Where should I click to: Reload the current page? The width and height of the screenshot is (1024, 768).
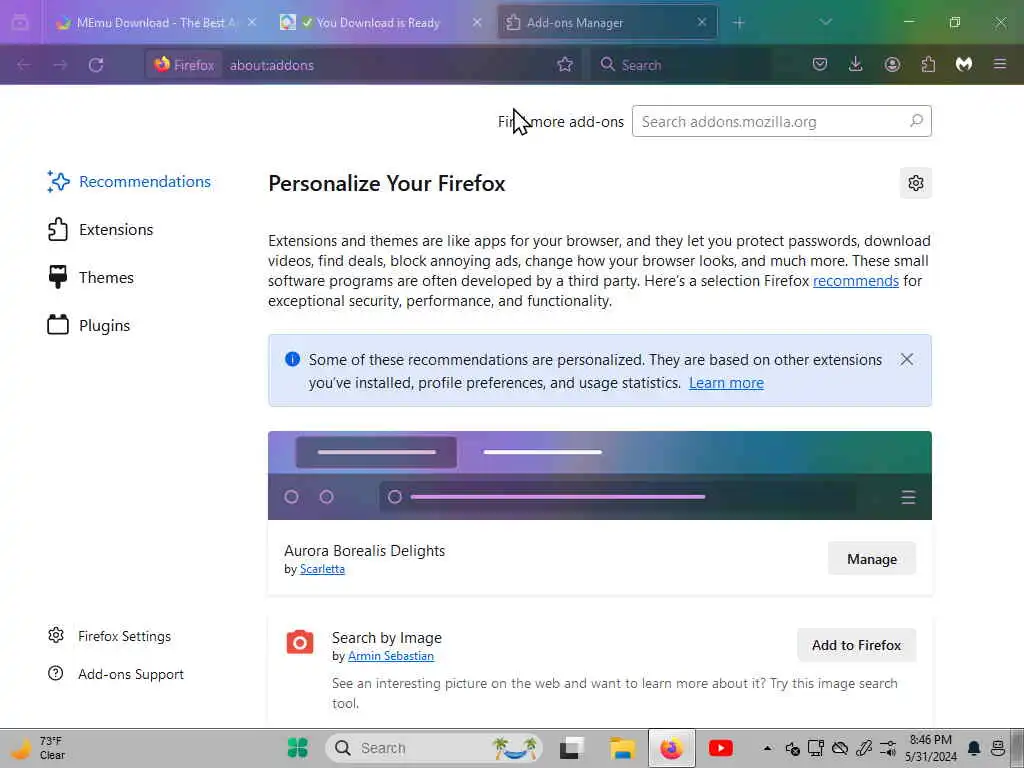(96, 65)
